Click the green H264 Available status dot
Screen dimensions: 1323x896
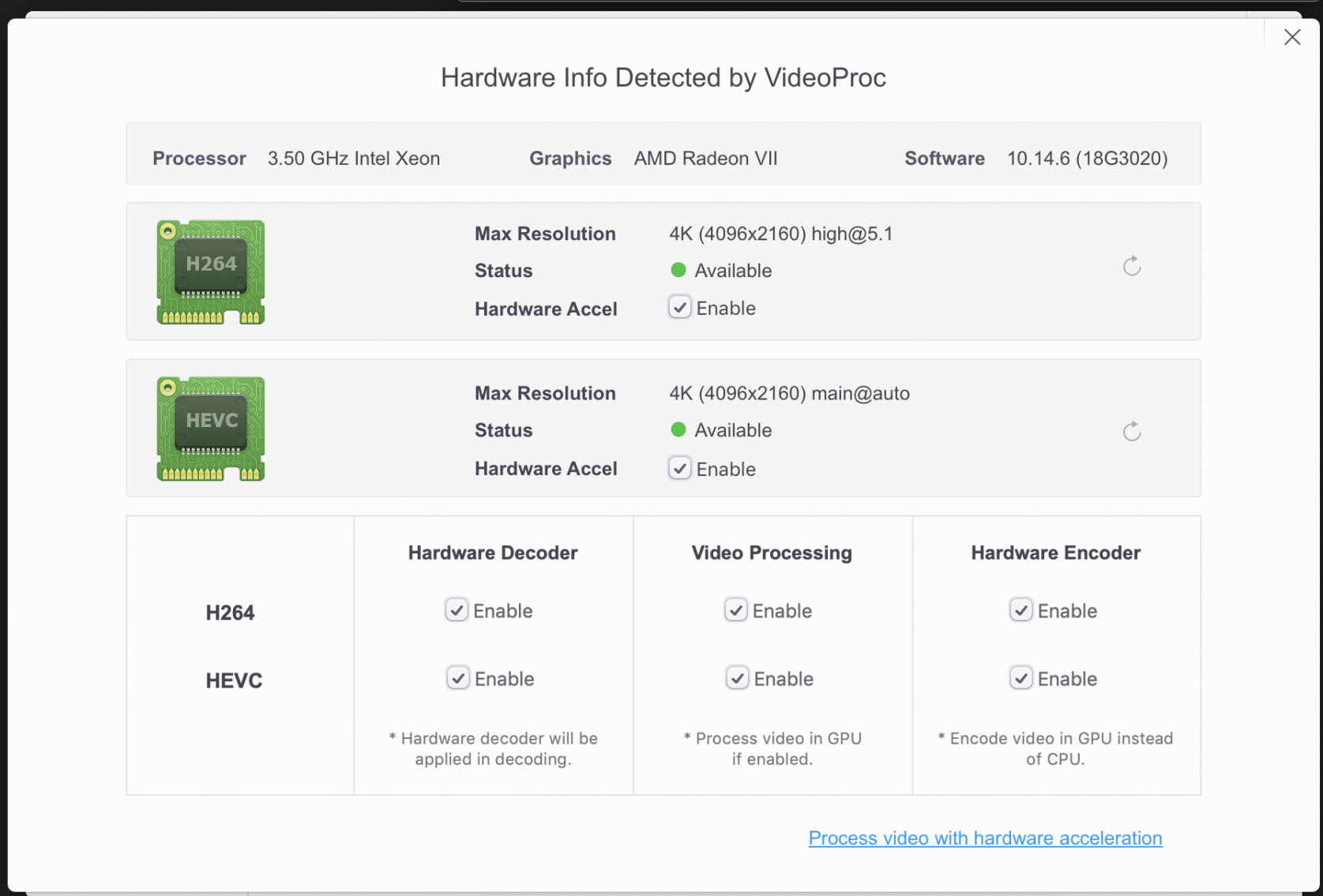point(678,270)
